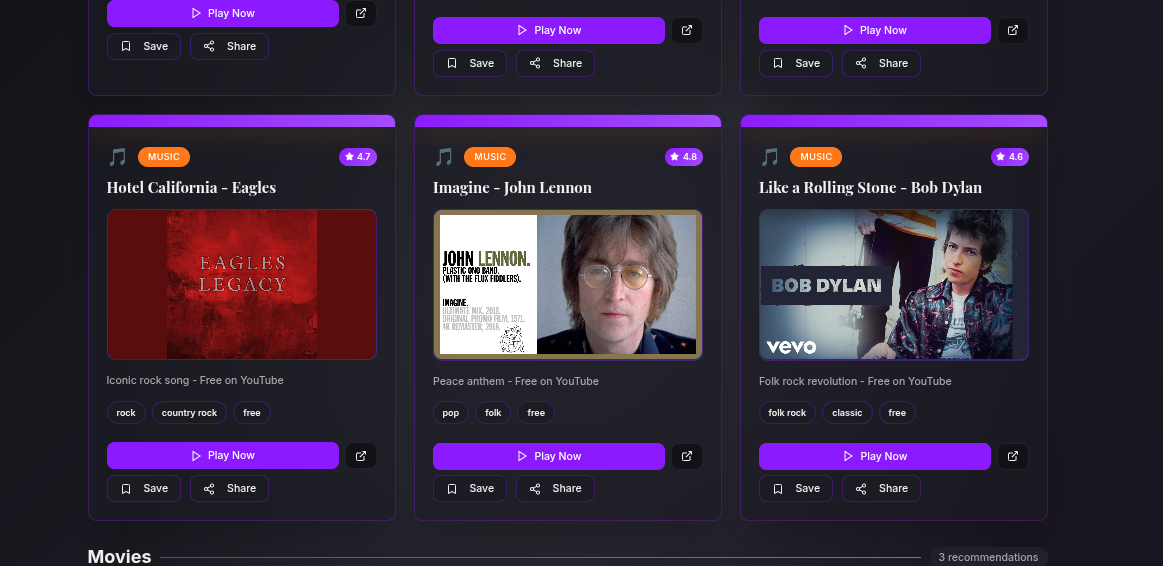Click the 'classic' tag
The width and height of the screenshot is (1163, 566).
[x=847, y=412]
